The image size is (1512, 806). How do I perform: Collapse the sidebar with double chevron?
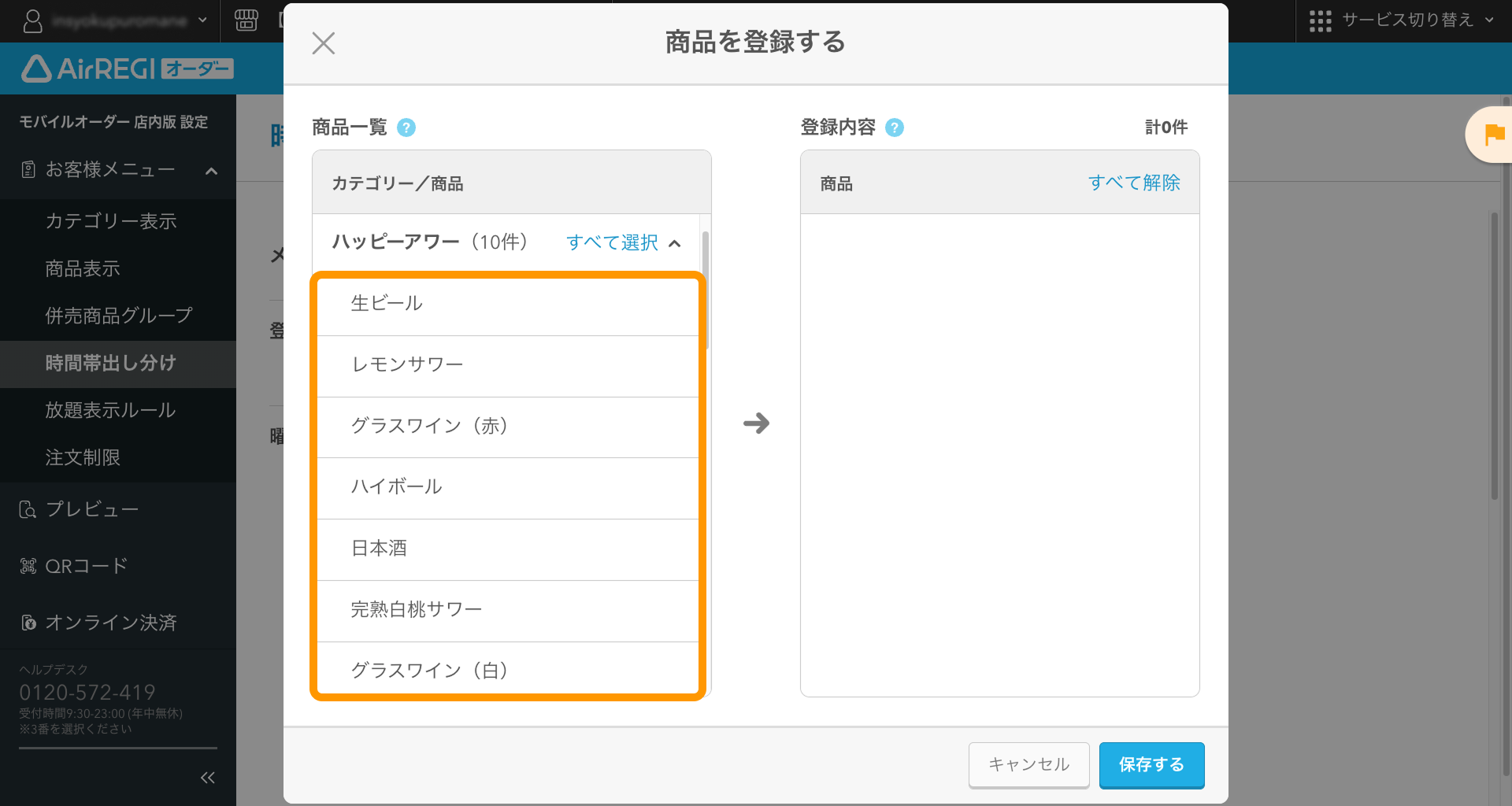208,778
